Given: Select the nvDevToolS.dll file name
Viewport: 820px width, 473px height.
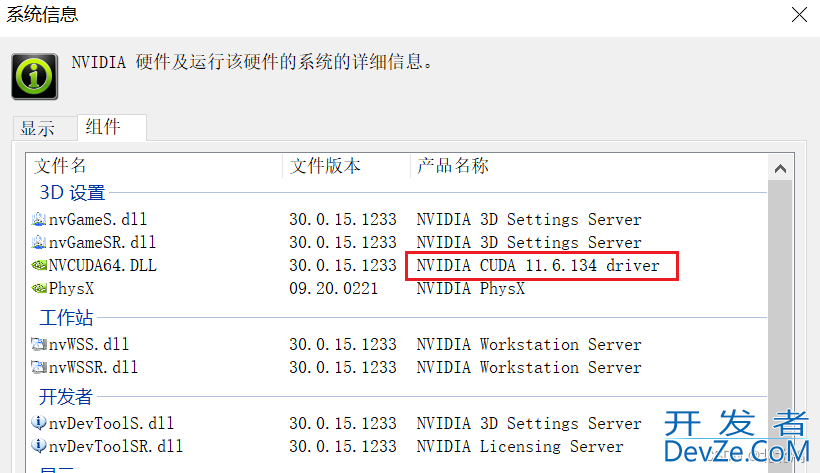Looking at the screenshot, I should coord(111,423).
